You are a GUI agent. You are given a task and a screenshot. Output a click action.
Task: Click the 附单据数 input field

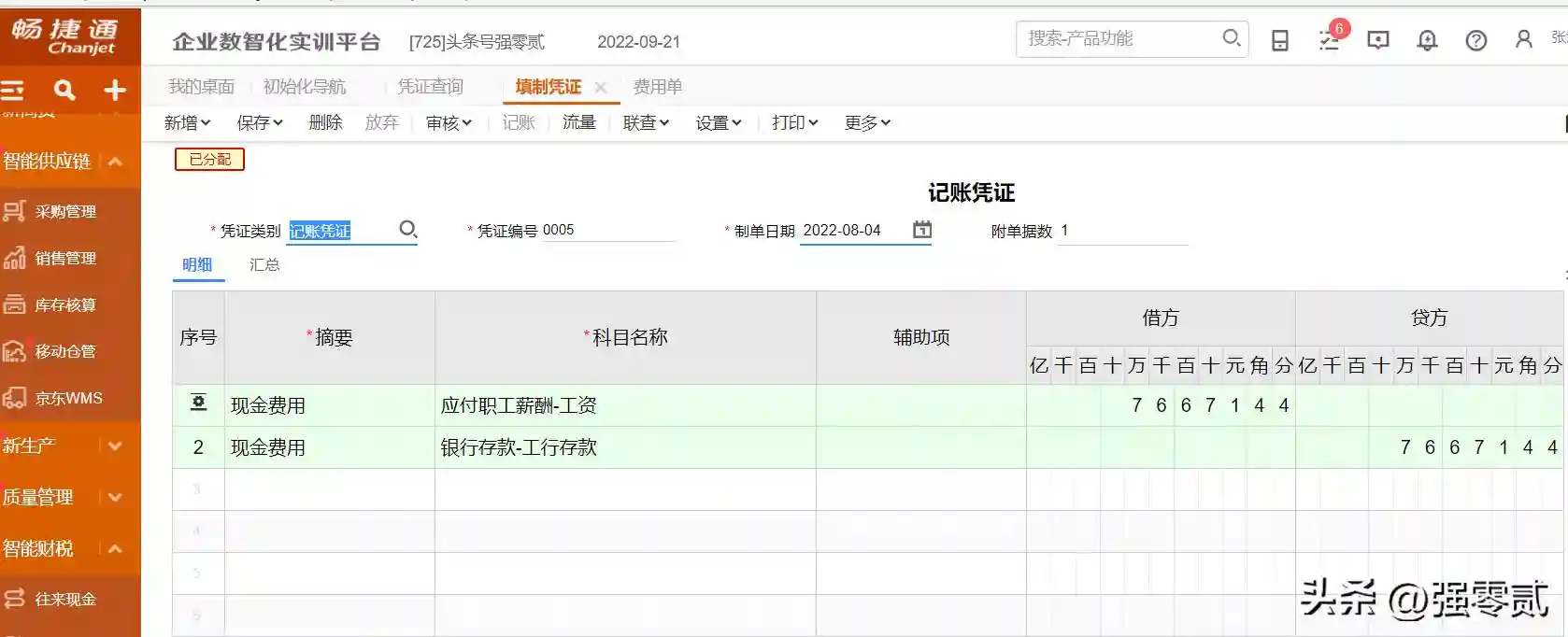pyautogui.click(x=1121, y=231)
